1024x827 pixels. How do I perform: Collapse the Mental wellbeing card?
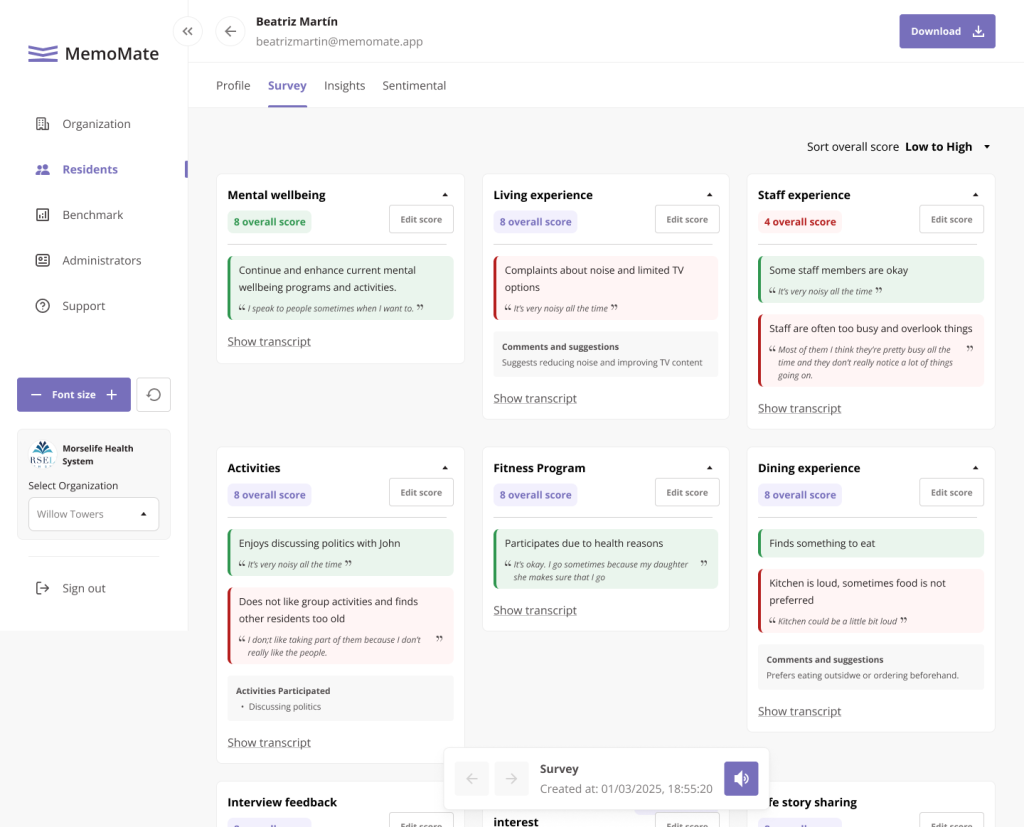tap(445, 195)
